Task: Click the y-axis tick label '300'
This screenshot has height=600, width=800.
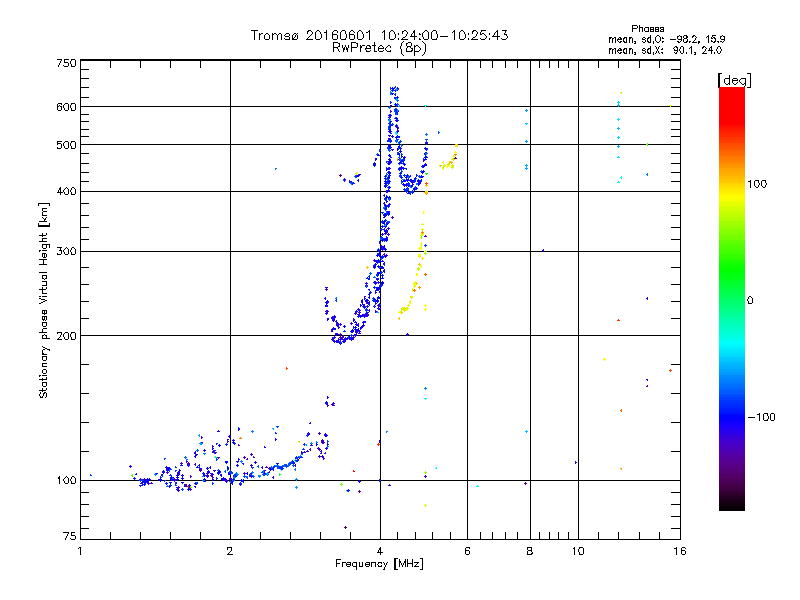Action: point(66,251)
